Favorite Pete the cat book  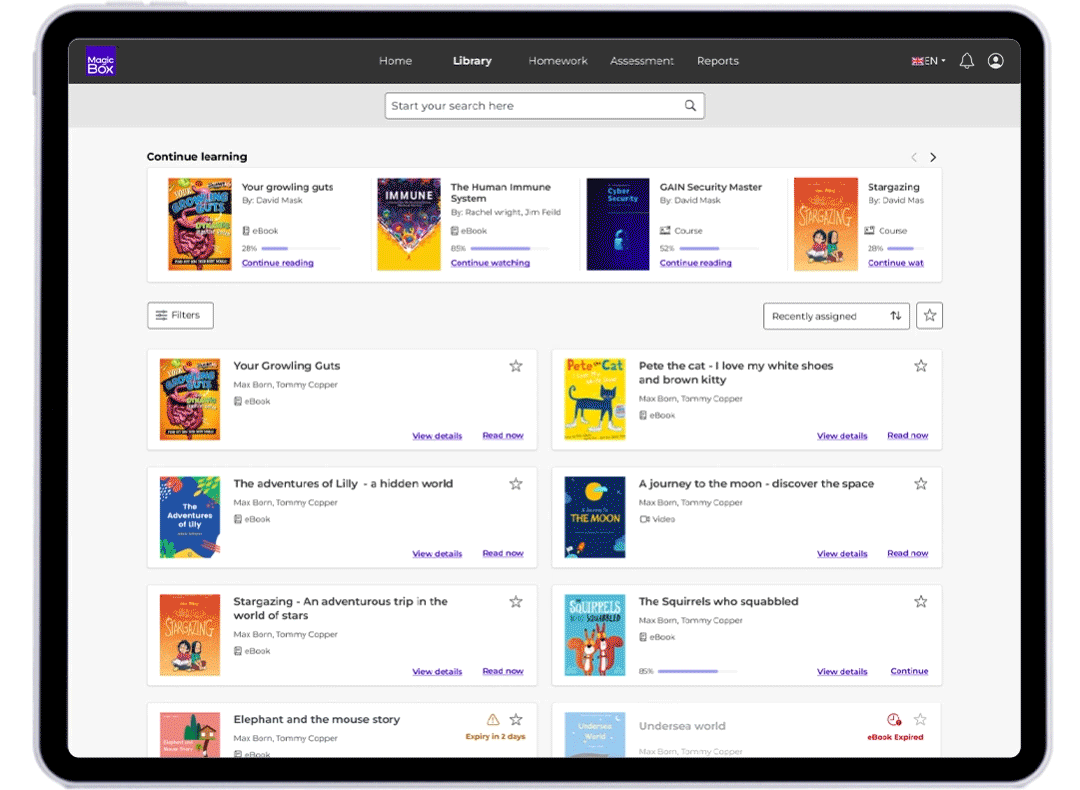pos(920,366)
